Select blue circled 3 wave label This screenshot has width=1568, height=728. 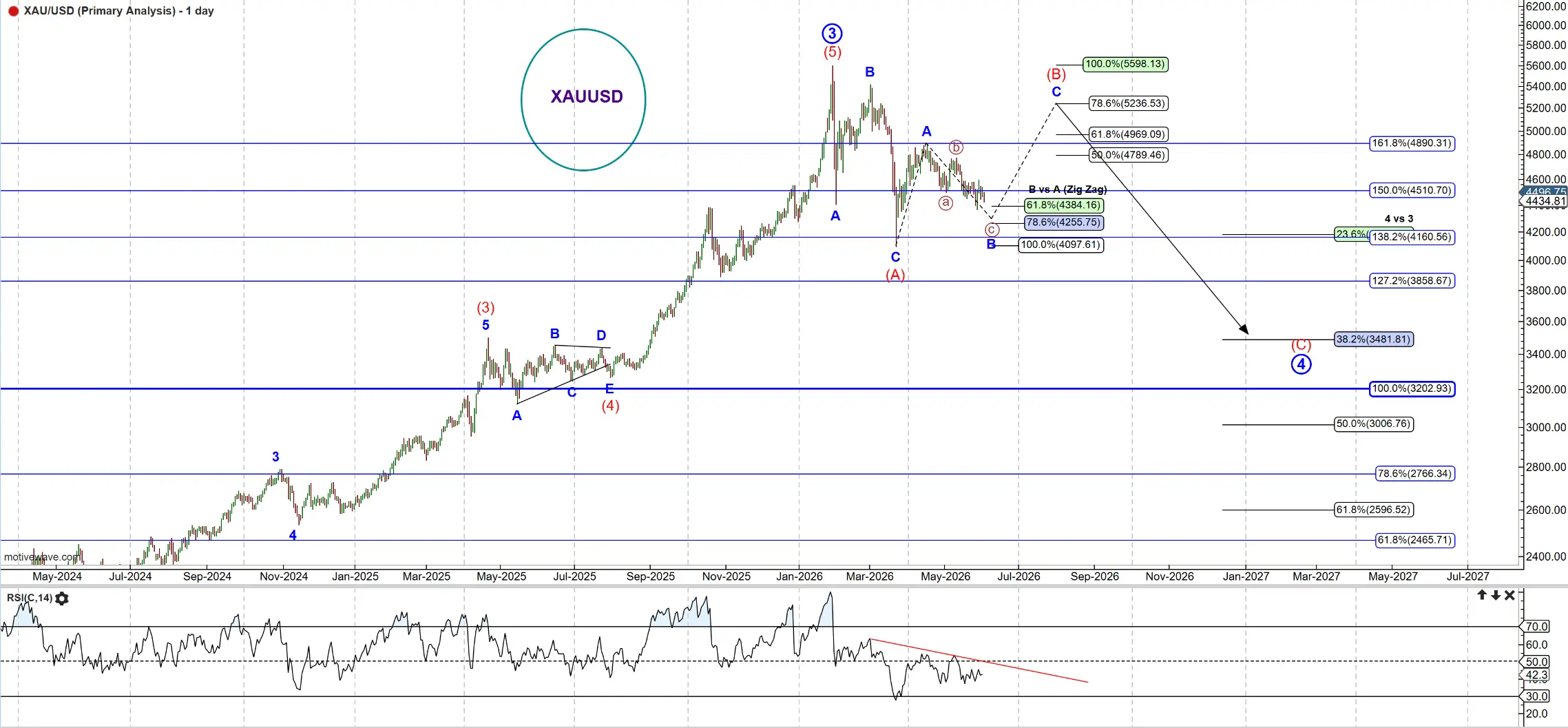[x=832, y=33]
